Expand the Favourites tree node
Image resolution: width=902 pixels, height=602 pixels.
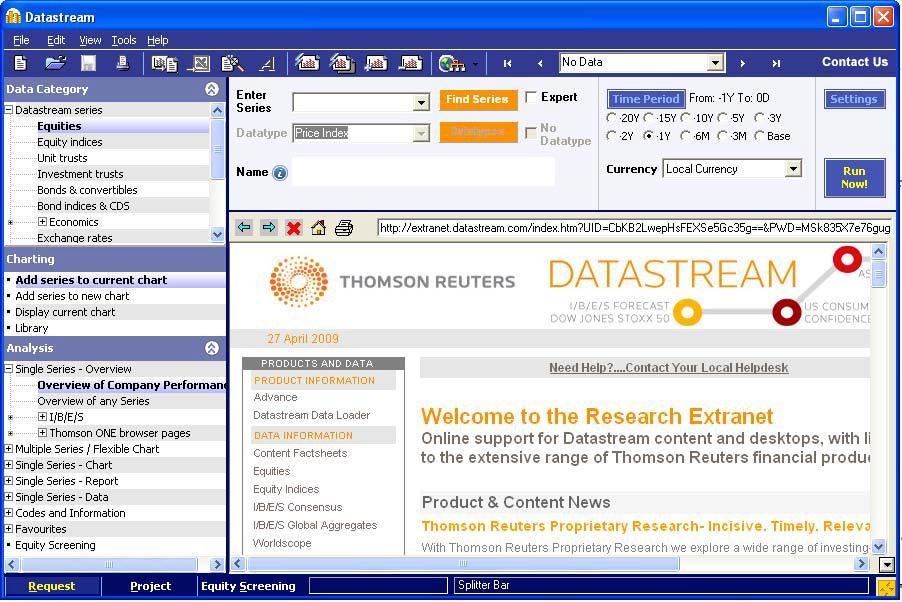pyautogui.click(x=9, y=528)
